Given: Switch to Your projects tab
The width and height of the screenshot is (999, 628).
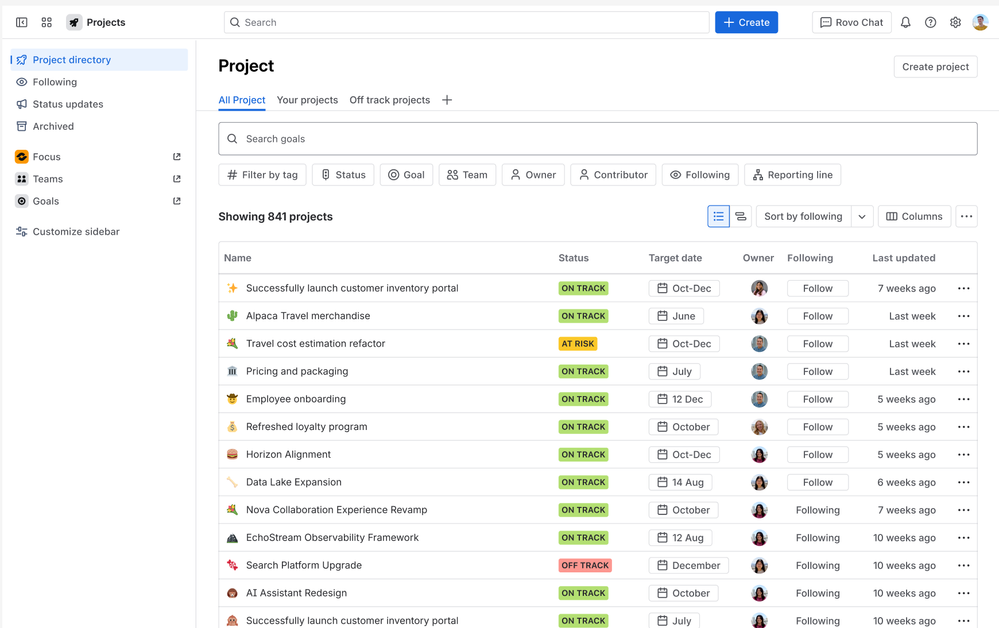Looking at the screenshot, I should point(307,100).
